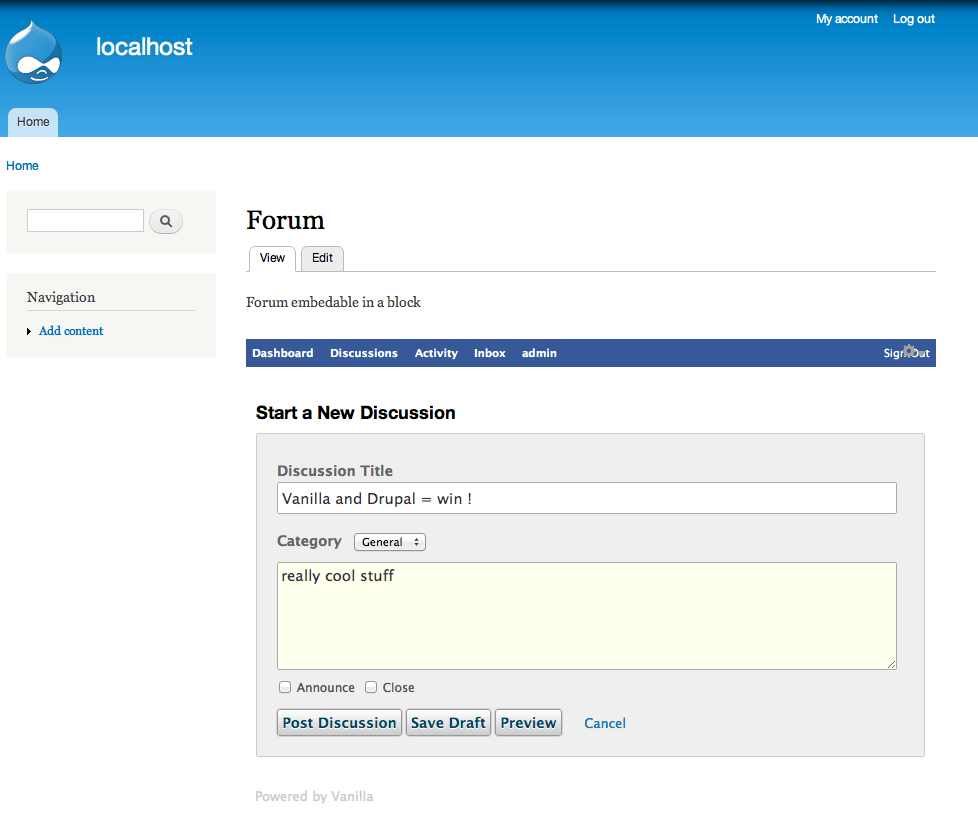This screenshot has width=978, height=838.
Task: Tick the Close checkbox
Action: pos(371,687)
